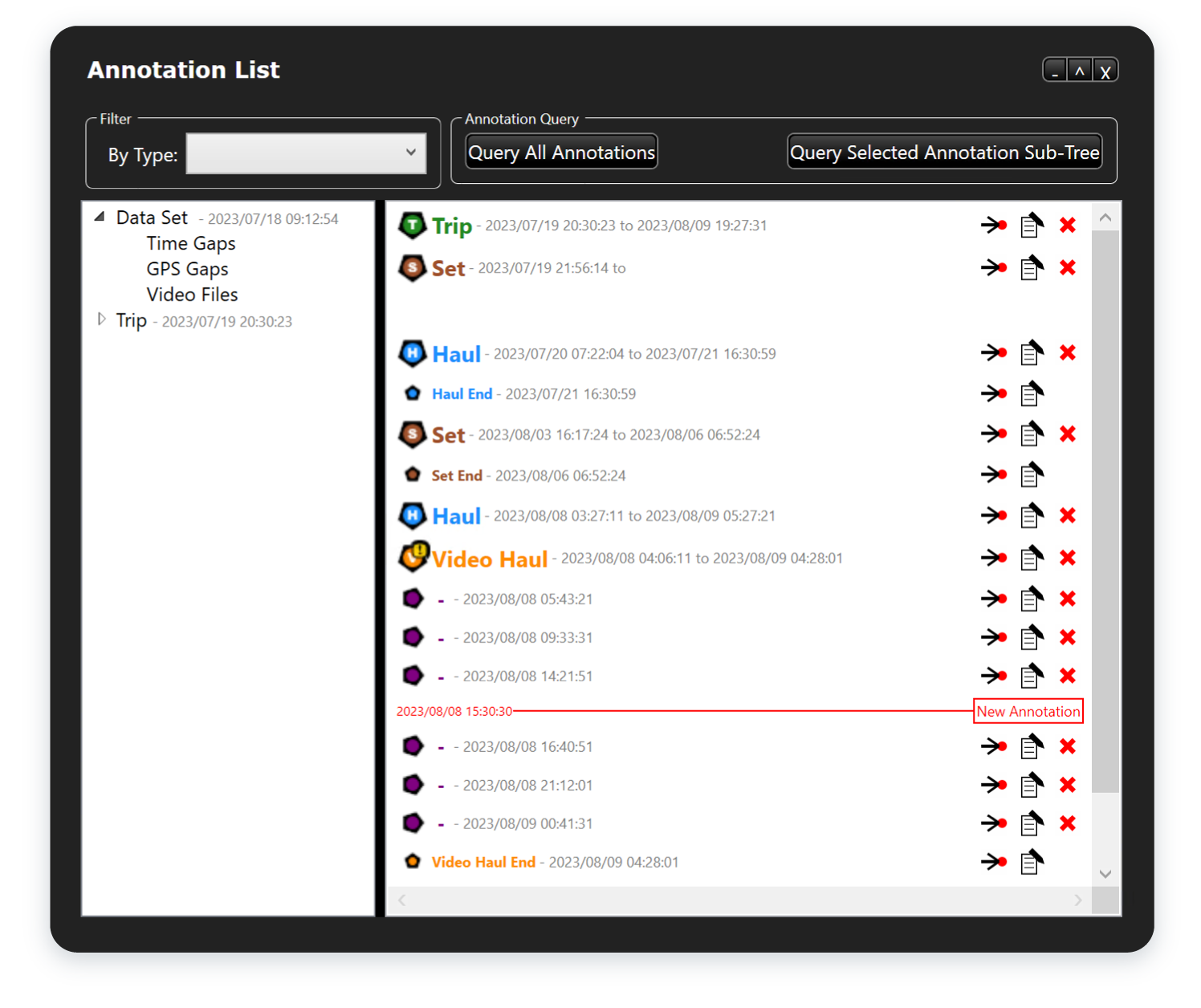Click the edit note icon for Trip row
1201x1008 pixels.
click(1032, 226)
